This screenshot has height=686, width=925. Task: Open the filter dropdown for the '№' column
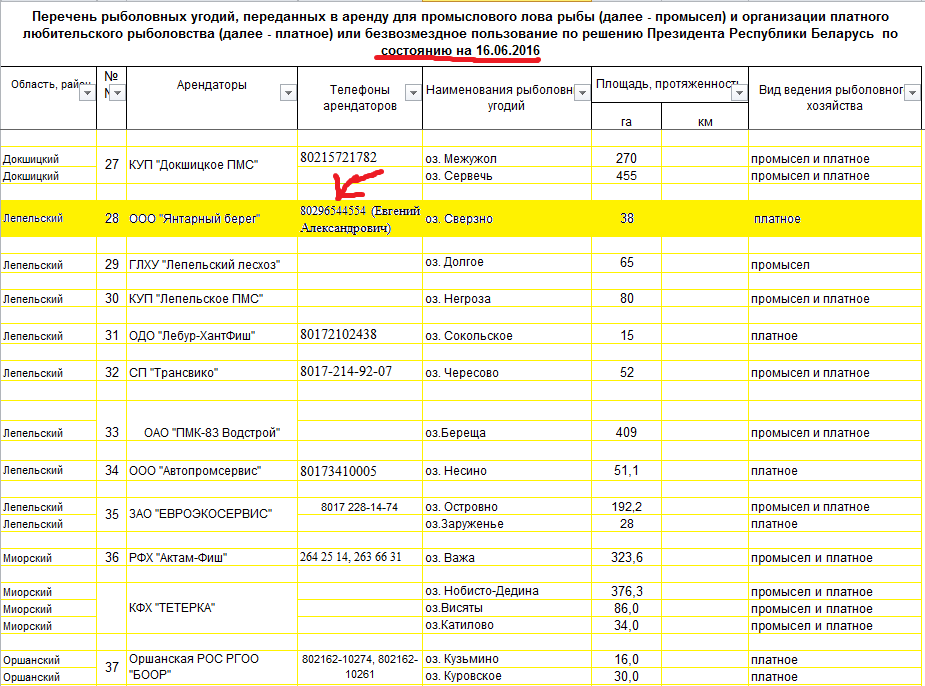click(x=117, y=93)
